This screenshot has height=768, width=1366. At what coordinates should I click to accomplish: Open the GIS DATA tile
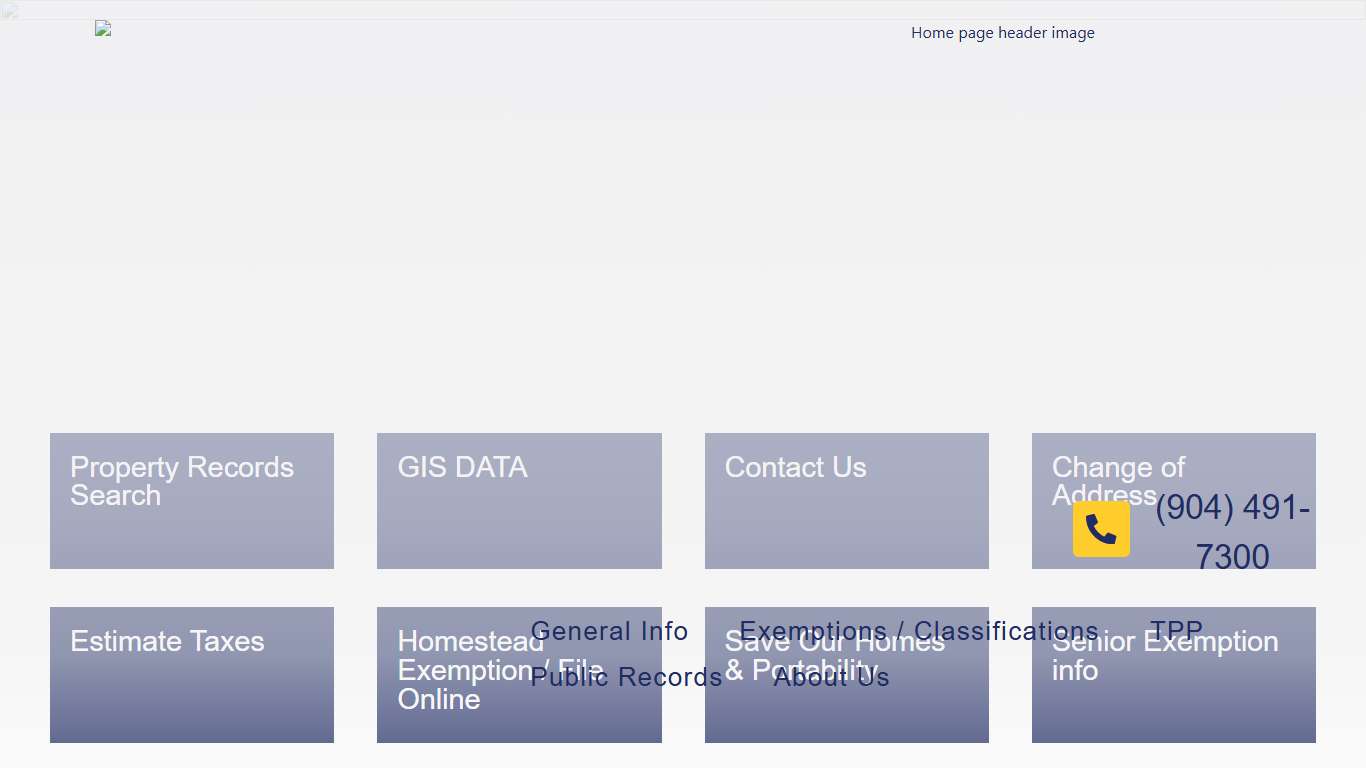tap(519, 501)
